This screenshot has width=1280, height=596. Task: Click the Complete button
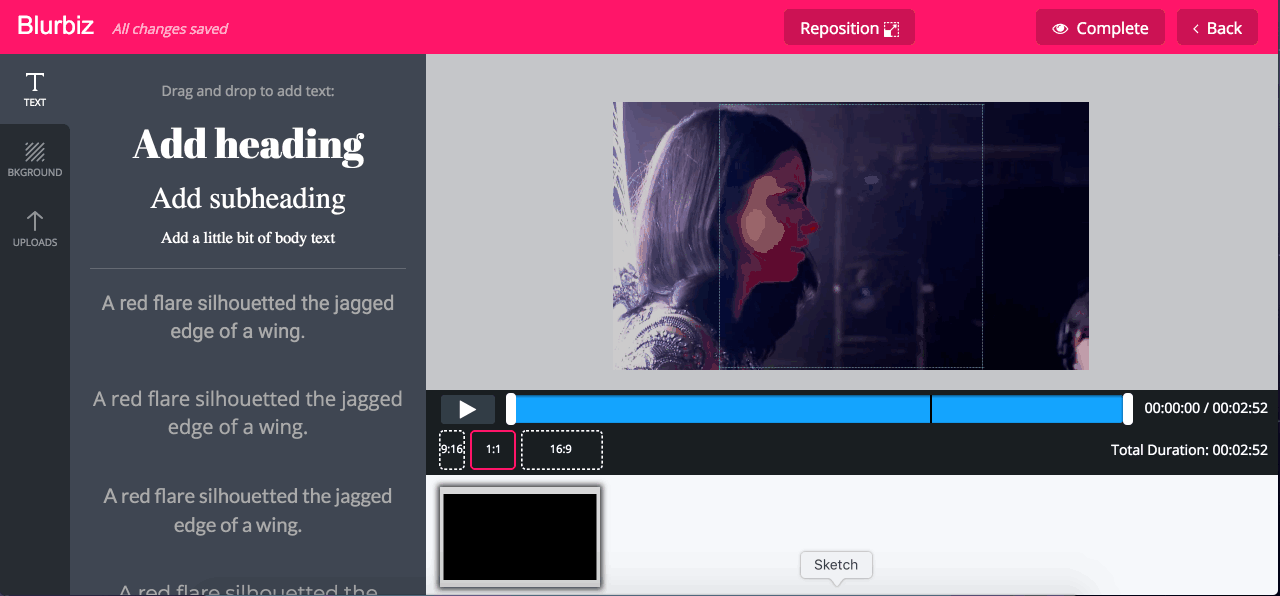pyautogui.click(x=1100, y=27)
